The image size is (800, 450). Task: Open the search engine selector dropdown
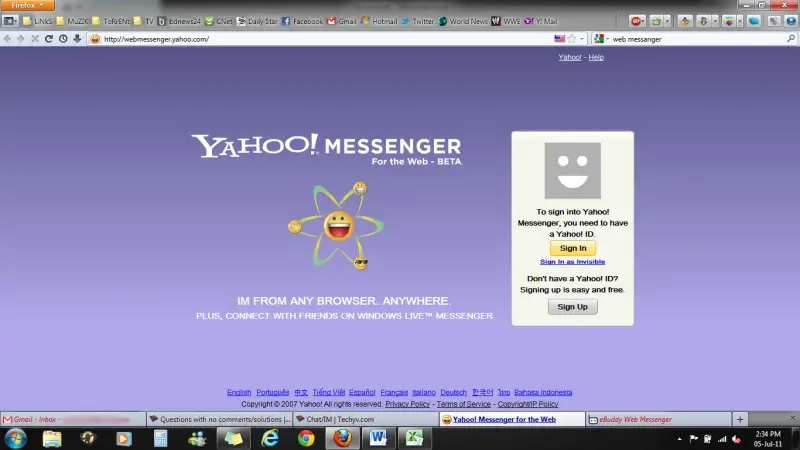[602, 39]
